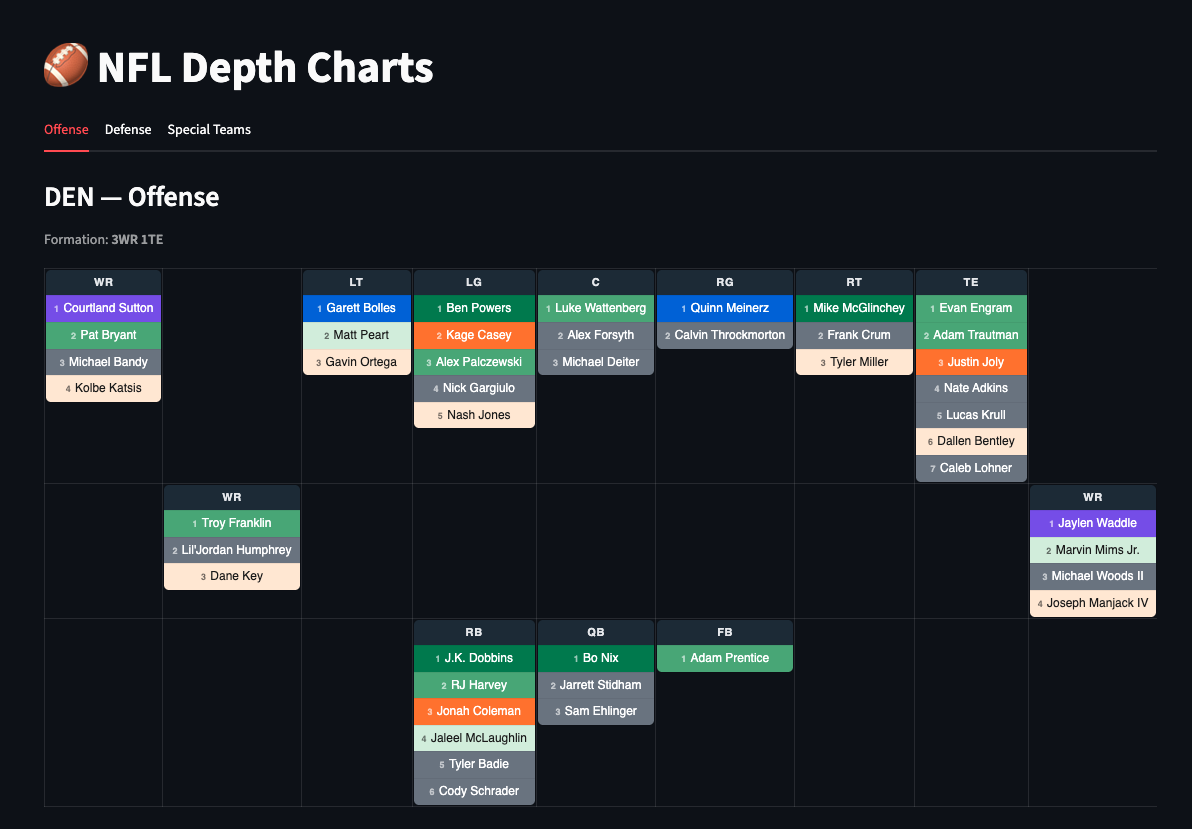The height and width of the screenshot is (829, 1192).
Task: Click Michael Bandy entry
Action: pos(103,362)
